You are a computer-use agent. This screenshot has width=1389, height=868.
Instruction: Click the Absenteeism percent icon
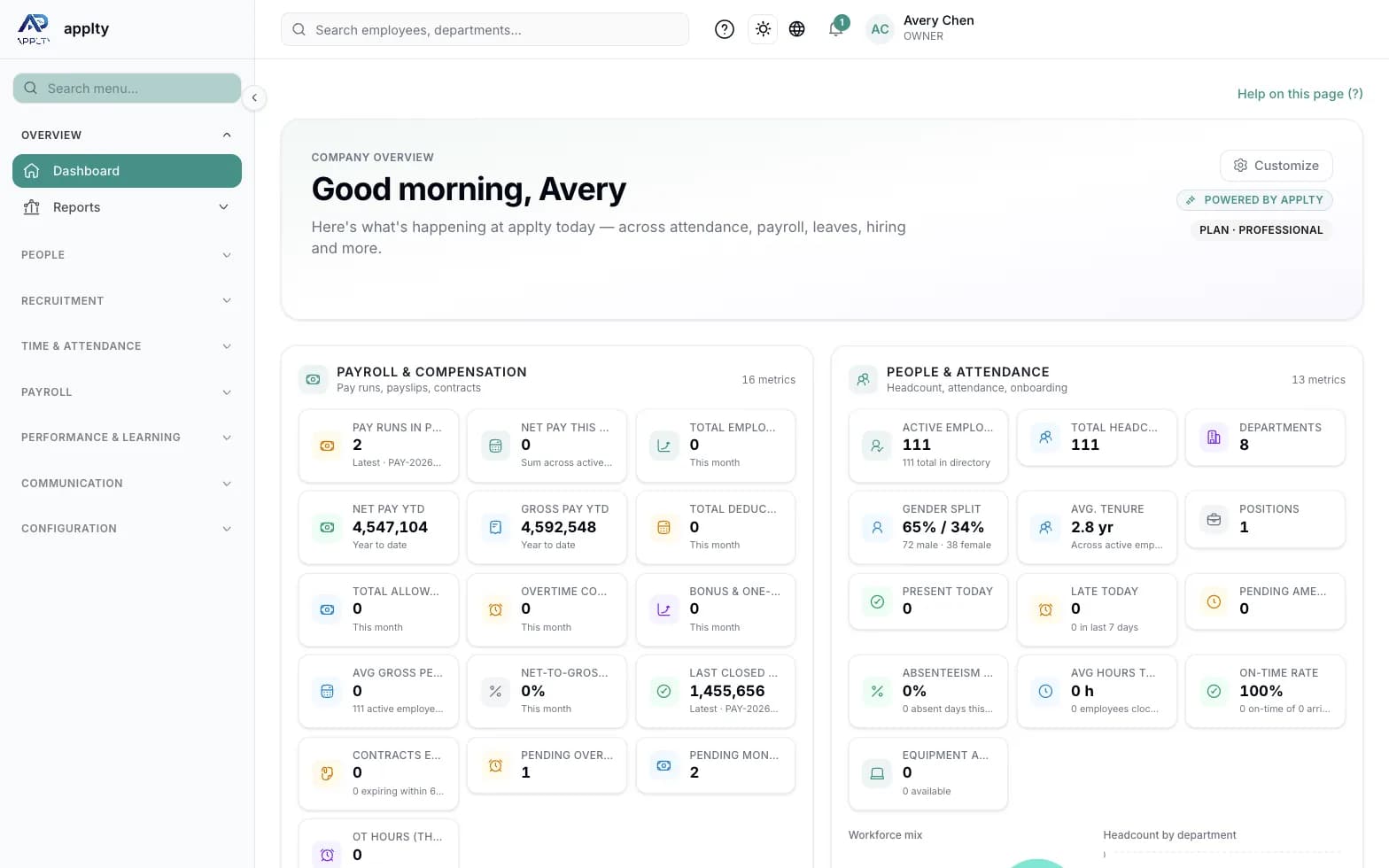tap(877, 691)
